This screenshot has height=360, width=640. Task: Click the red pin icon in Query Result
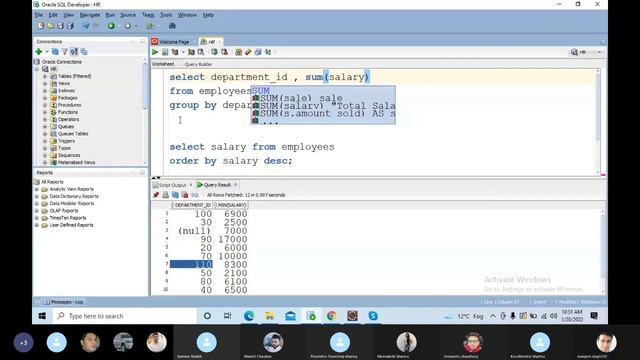156,195
